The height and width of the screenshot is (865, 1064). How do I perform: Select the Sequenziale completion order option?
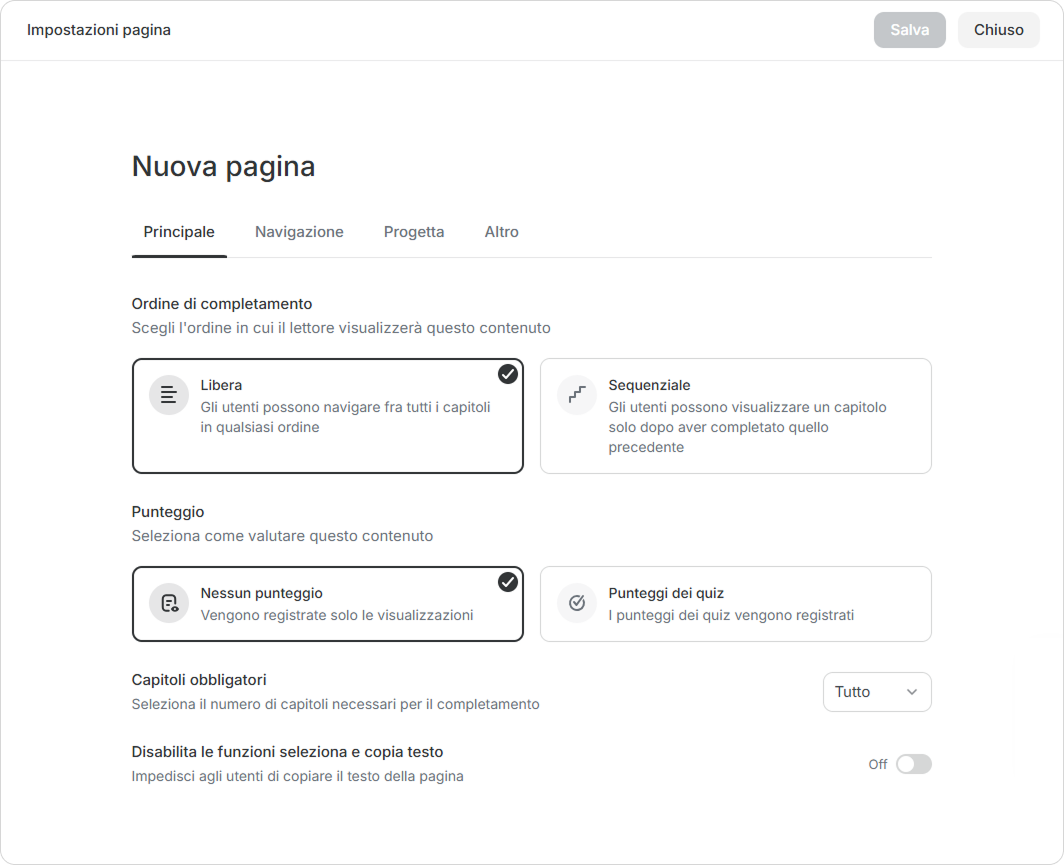(x=735, y=416)
